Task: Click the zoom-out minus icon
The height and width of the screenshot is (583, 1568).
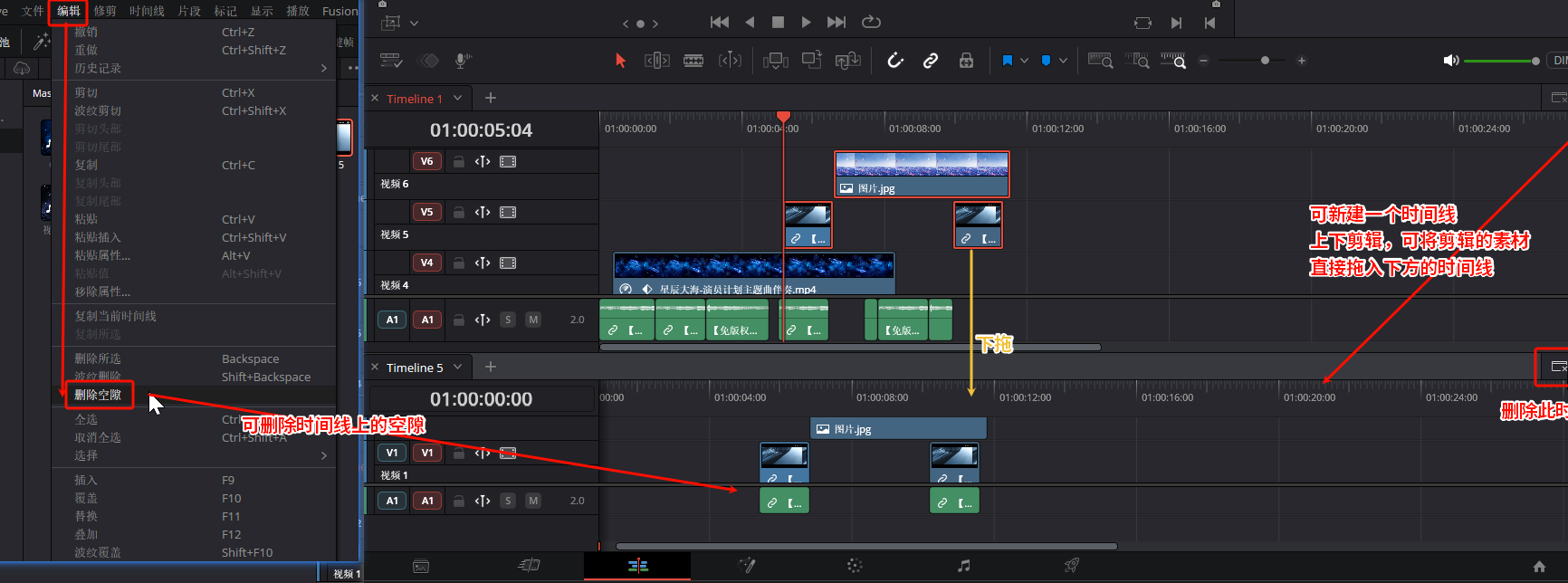Action: pyautogui.click(x=1203, y=61)
